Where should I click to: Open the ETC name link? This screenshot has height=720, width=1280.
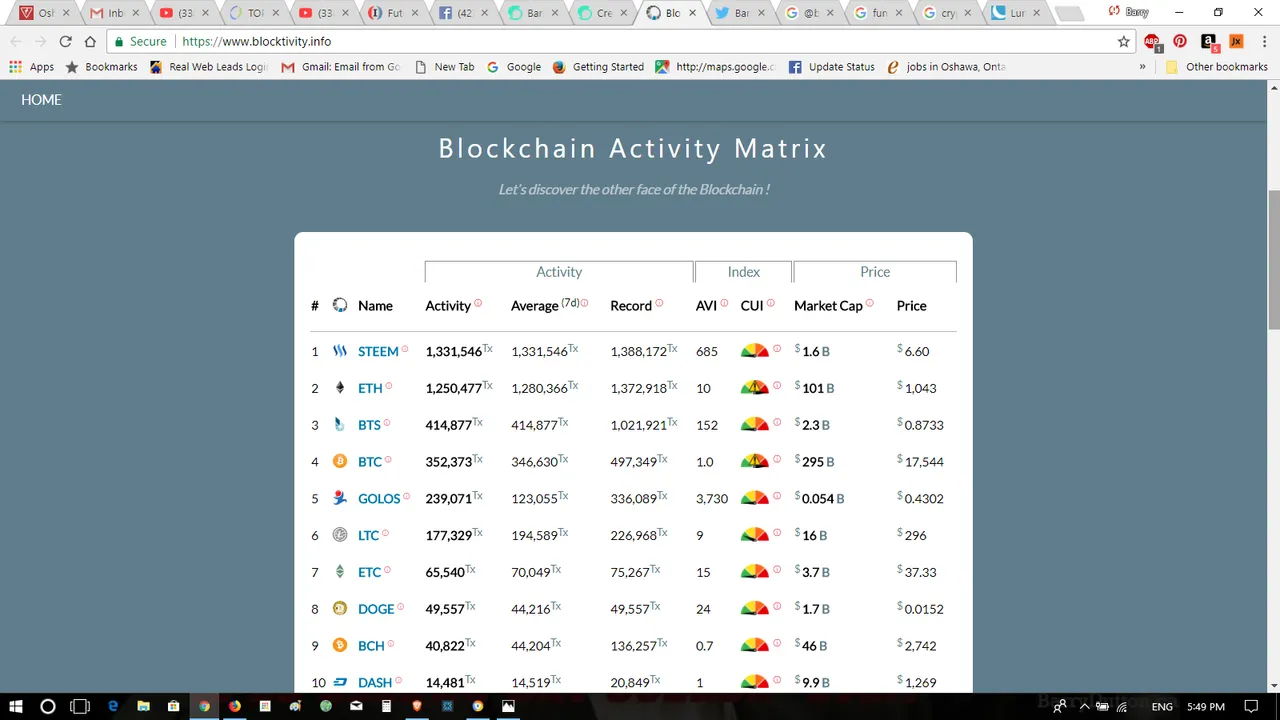[x=369, y=572]
